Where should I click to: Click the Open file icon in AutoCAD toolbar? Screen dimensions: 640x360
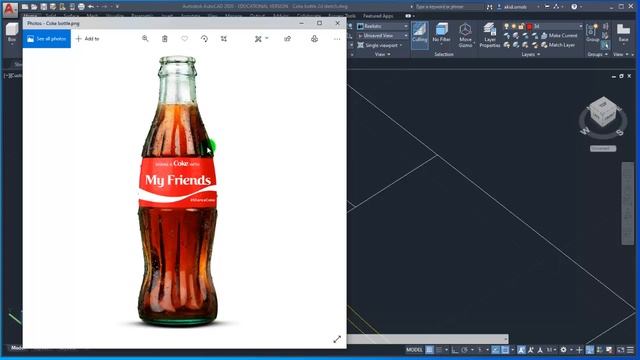click(x=34, y=7)
